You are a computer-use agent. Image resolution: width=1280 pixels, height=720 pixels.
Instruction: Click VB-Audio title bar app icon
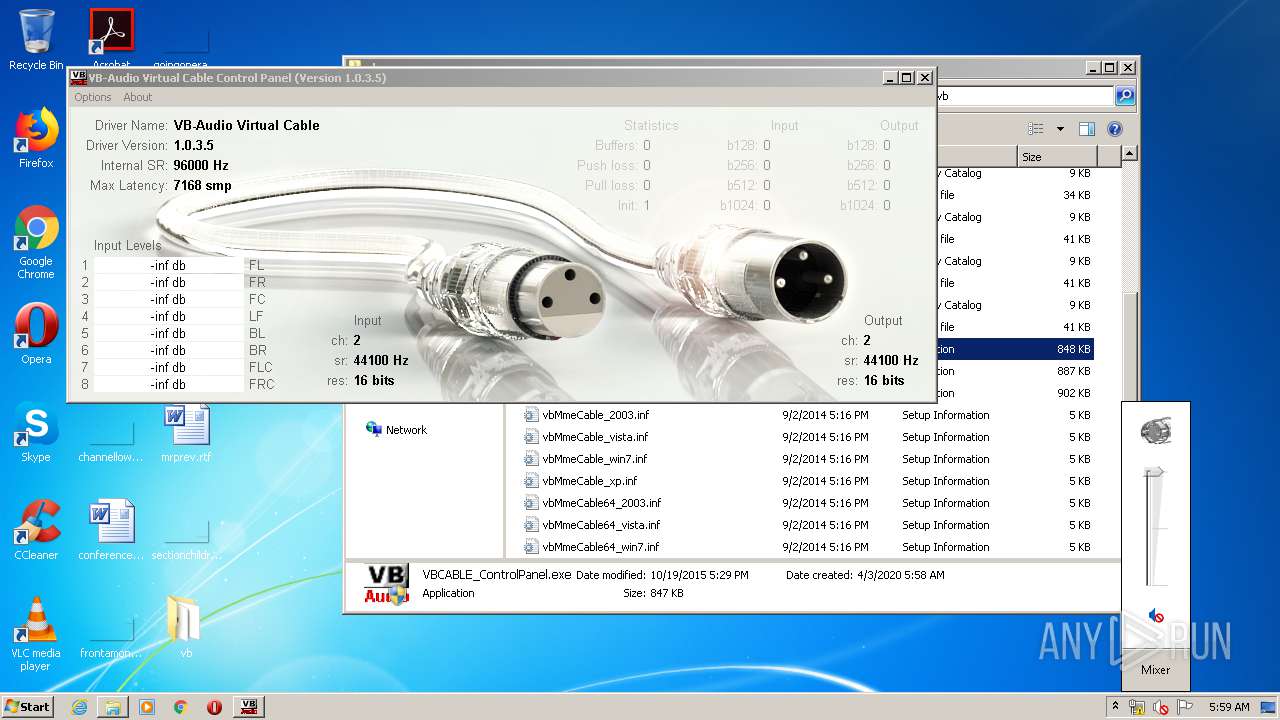pyautogui.click(x=78, y=78)
